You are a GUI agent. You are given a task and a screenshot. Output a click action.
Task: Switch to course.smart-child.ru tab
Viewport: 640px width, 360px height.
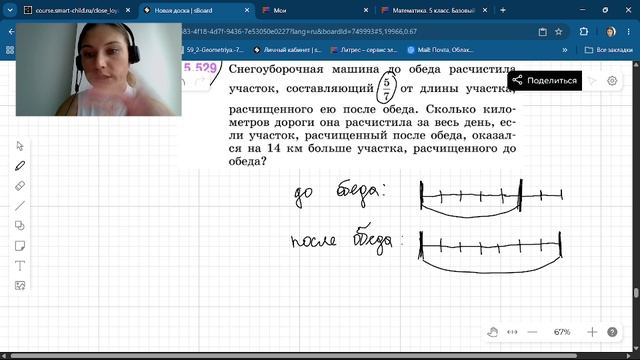78,10
